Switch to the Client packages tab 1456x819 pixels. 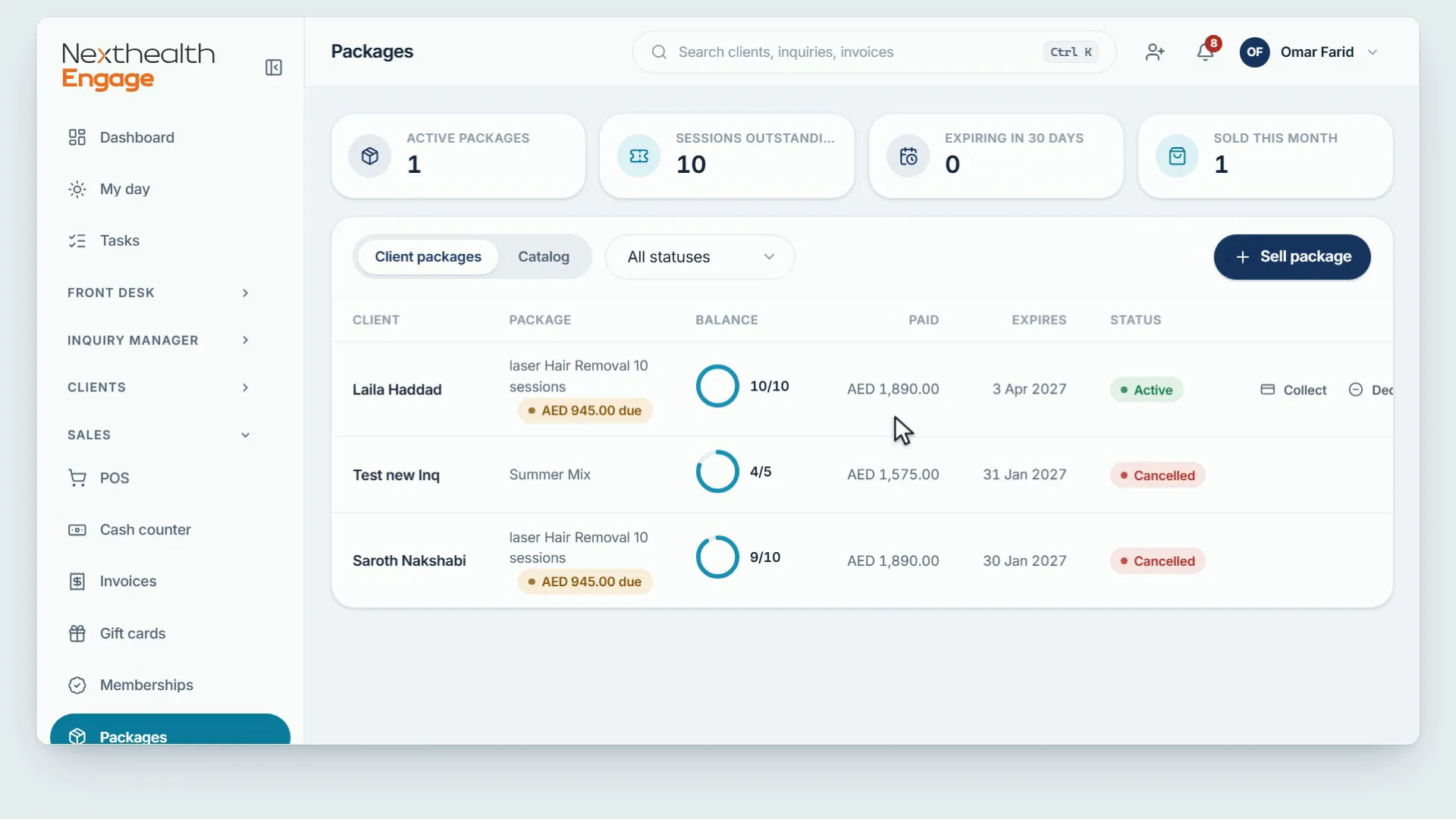[428, 257]
